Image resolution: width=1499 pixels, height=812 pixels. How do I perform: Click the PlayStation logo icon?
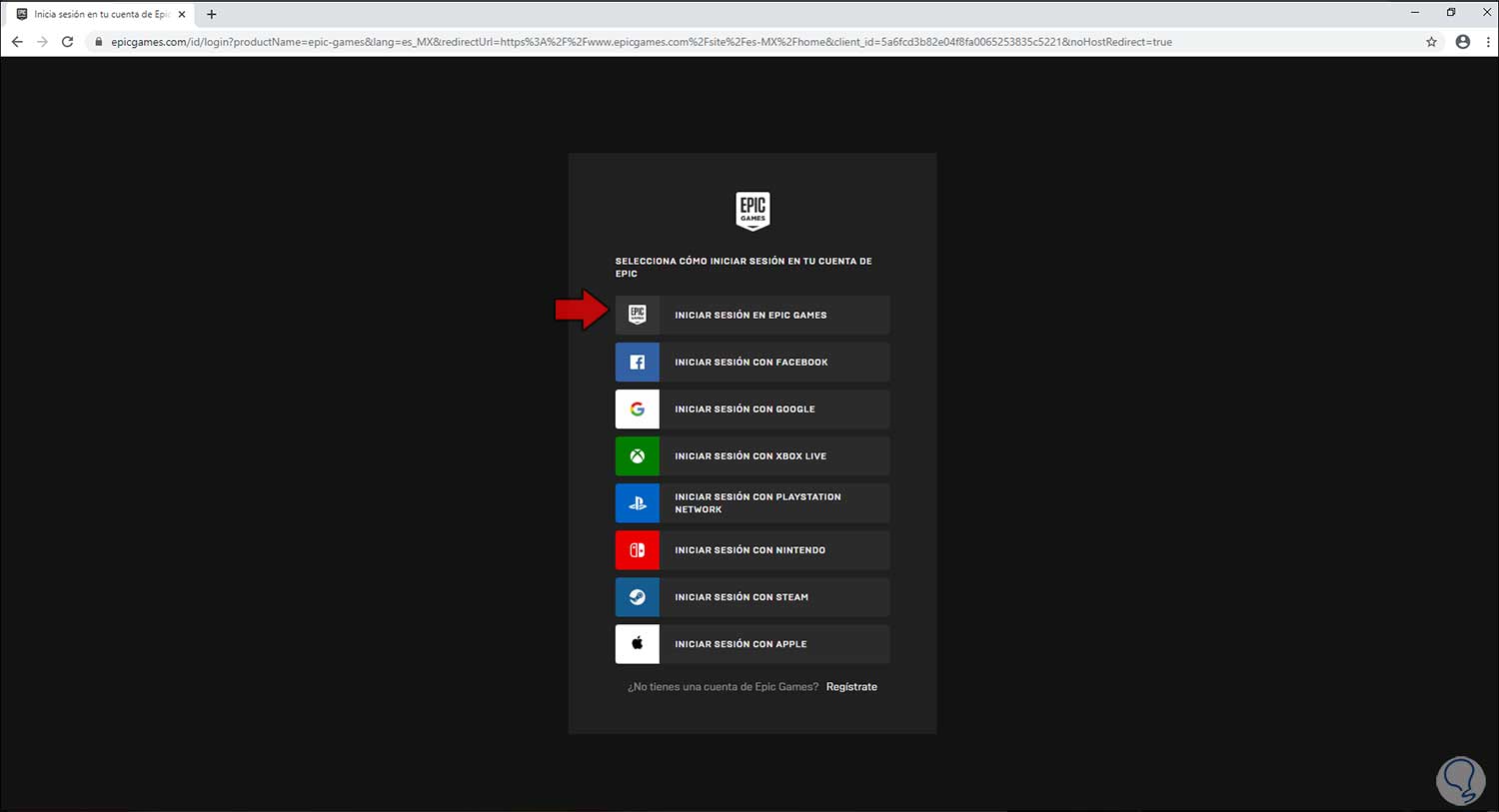[x=638, y=502]
